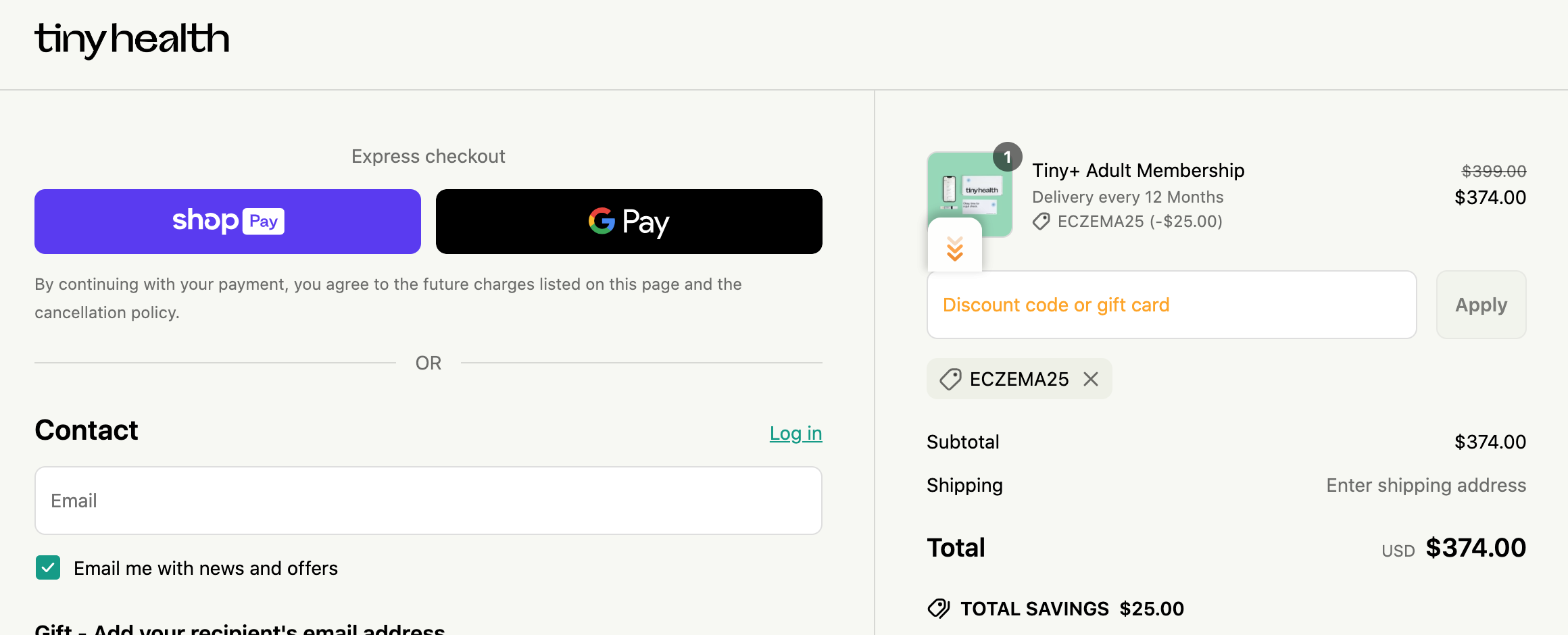This screenshot has height=635, width=1568.
Task: Click the Discount code or gift card field
Action: pyautogui.click(x=1171, y=305)
